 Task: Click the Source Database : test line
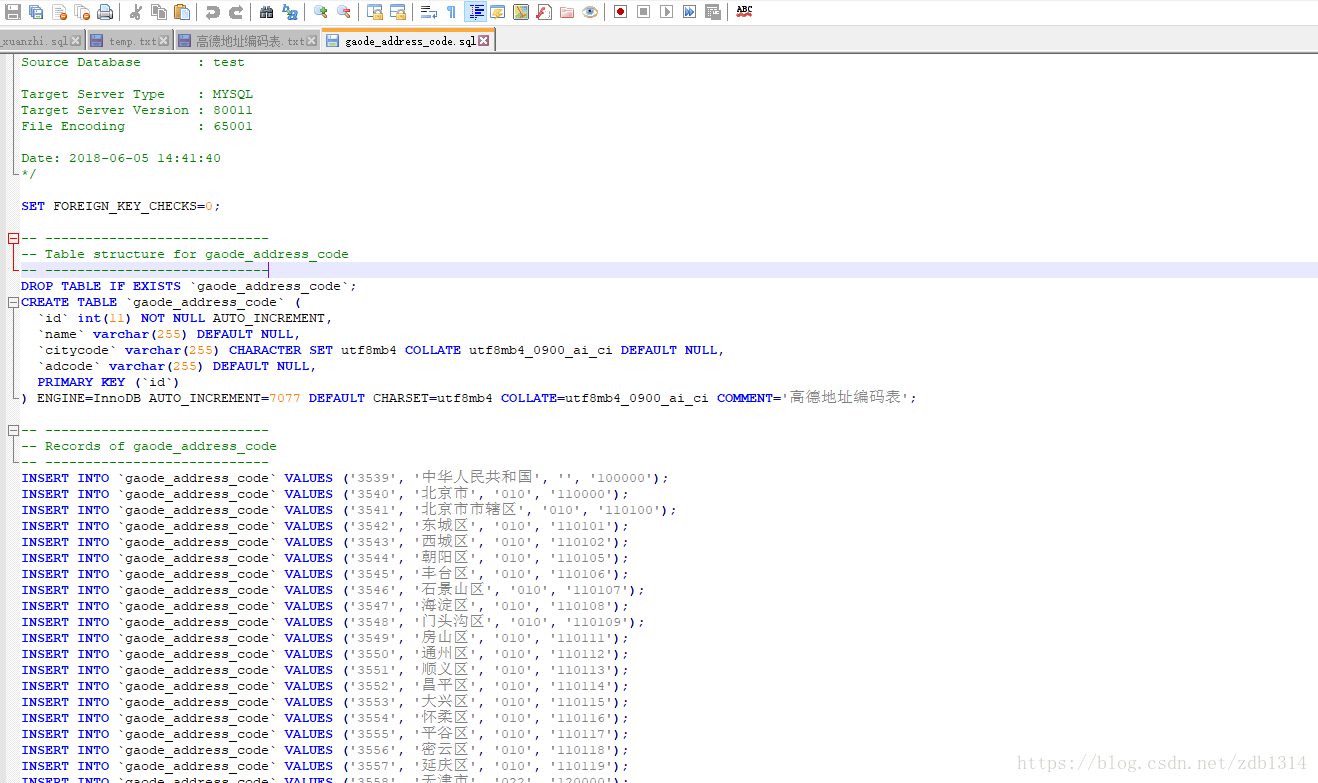(x=133, y=62)
